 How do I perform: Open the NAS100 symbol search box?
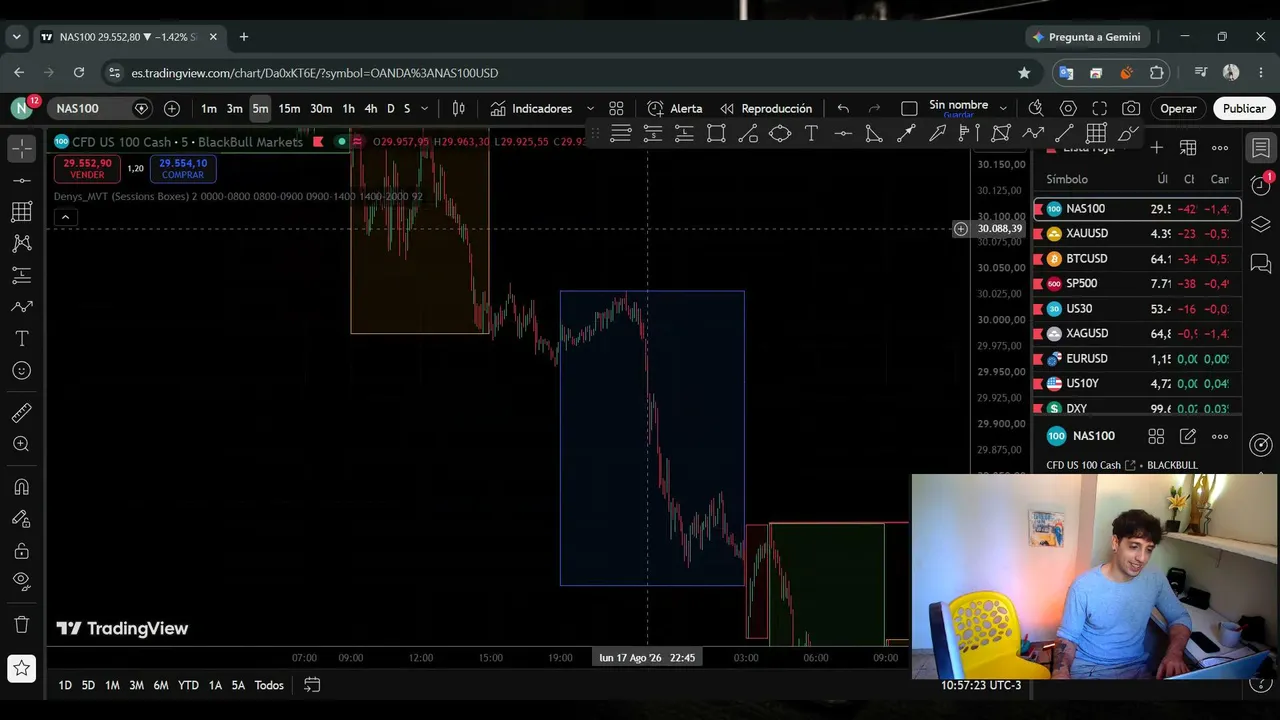(x=101, y=108)
